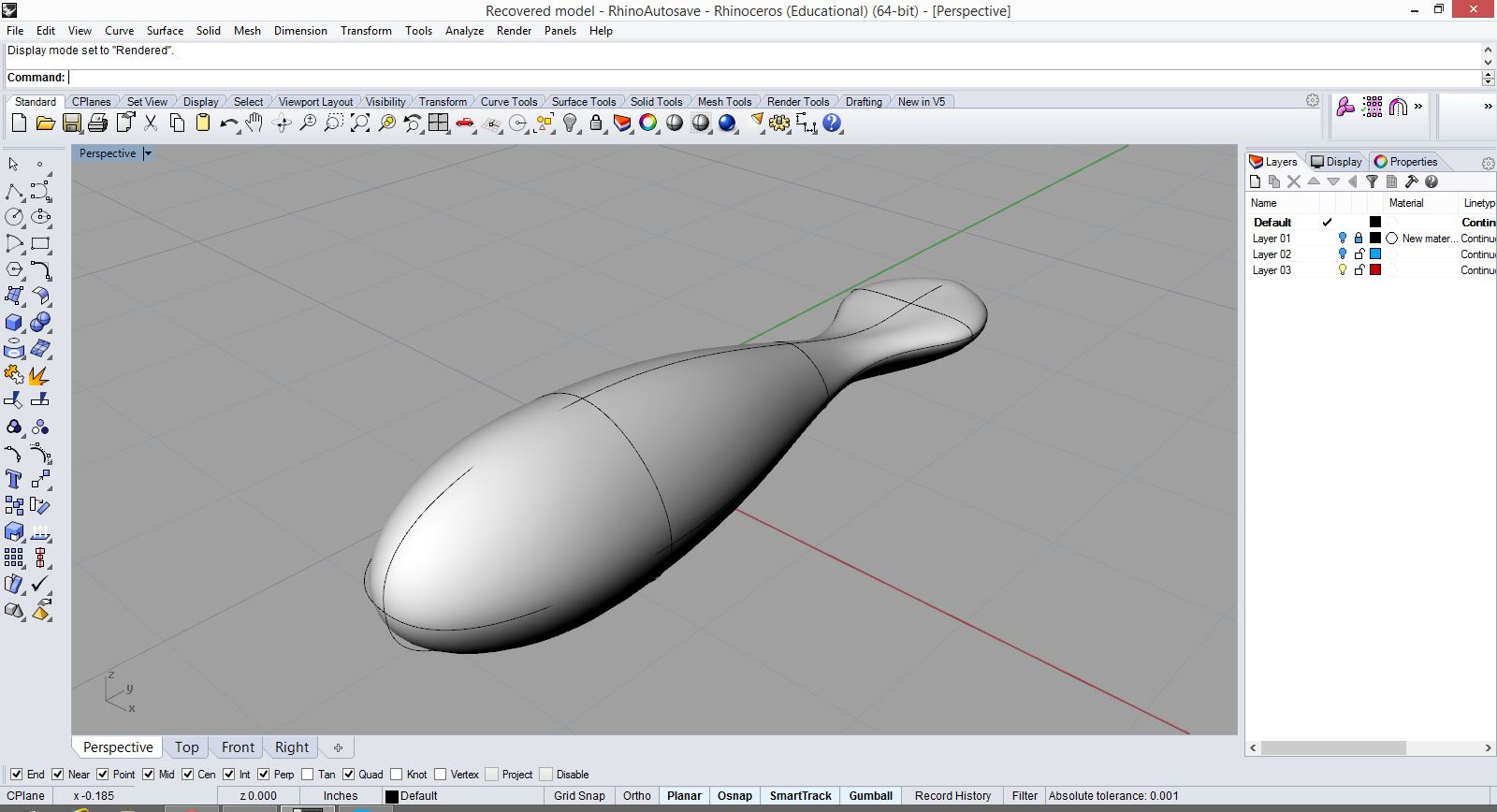1497x812 pixels.
Task: Open the Display panel tab
Action: pyautogui.click(x=1337, y=161)
